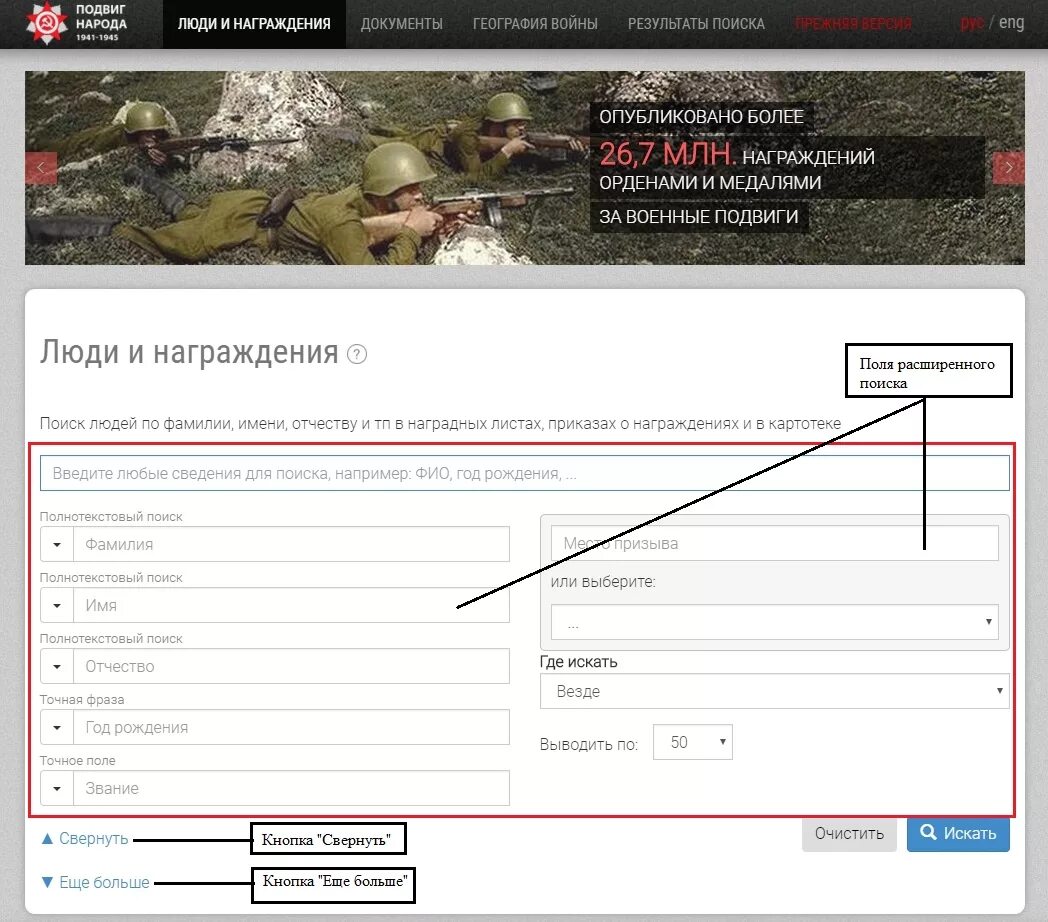This screenshot has height=922, width=1048.
Task: Focus the main search text field
Action: point(525,473)
